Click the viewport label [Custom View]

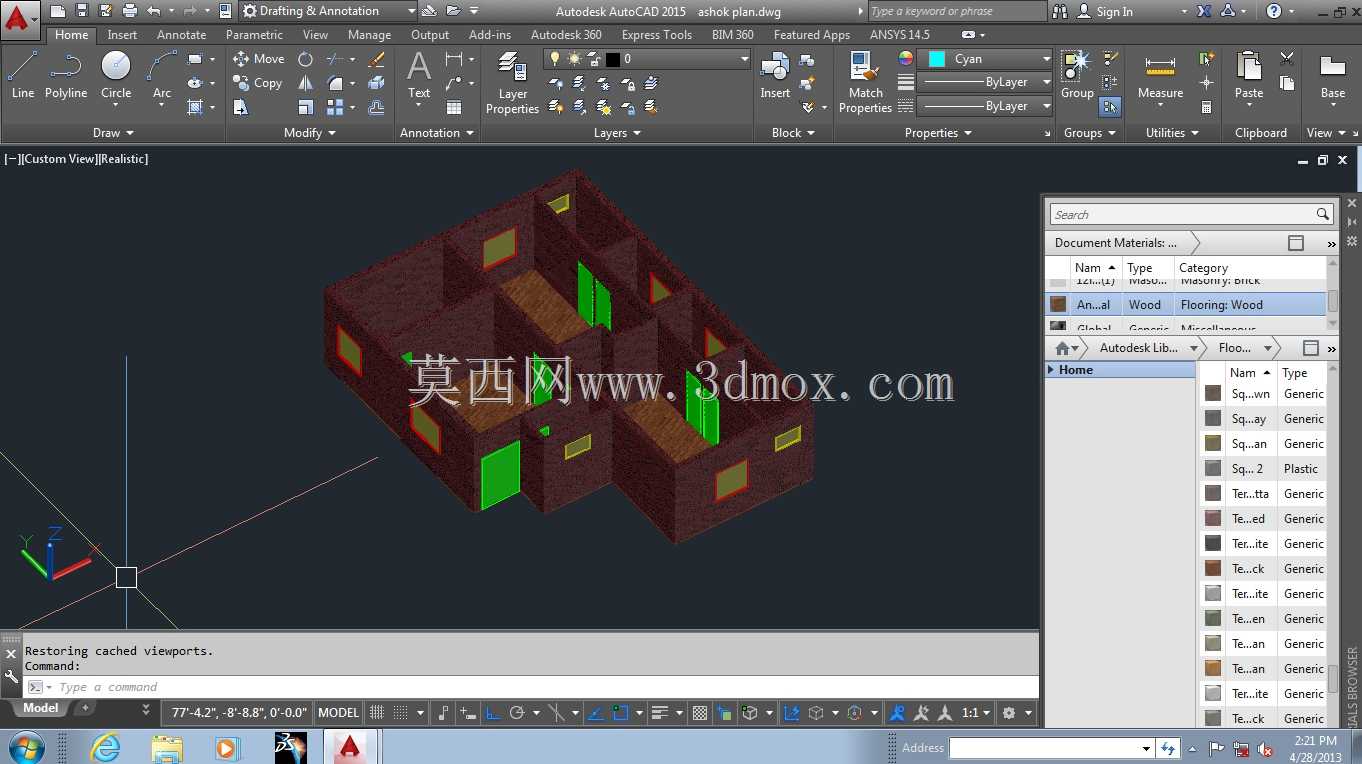point(58,159)
